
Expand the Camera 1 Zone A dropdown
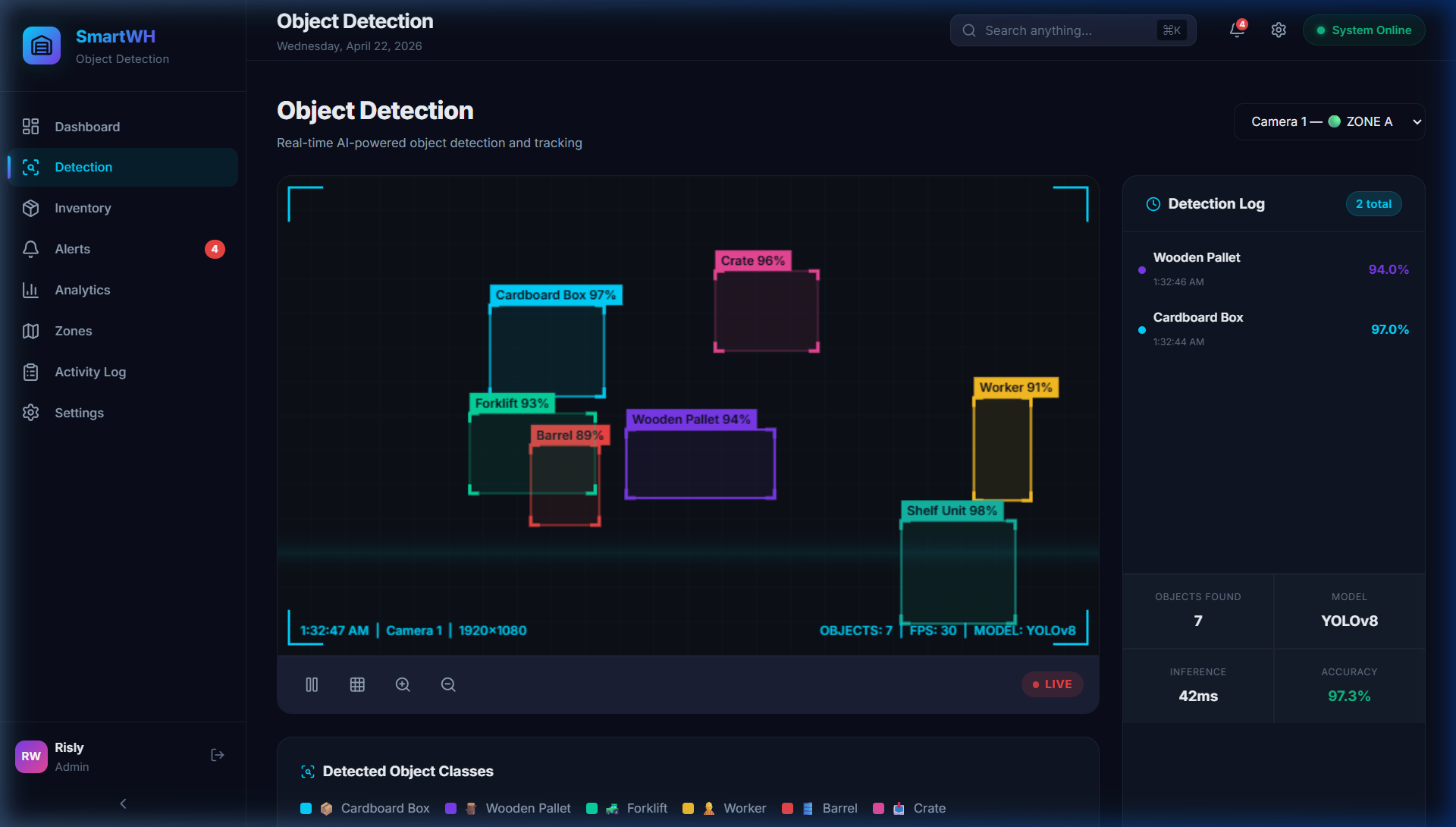coord(1329,121)
